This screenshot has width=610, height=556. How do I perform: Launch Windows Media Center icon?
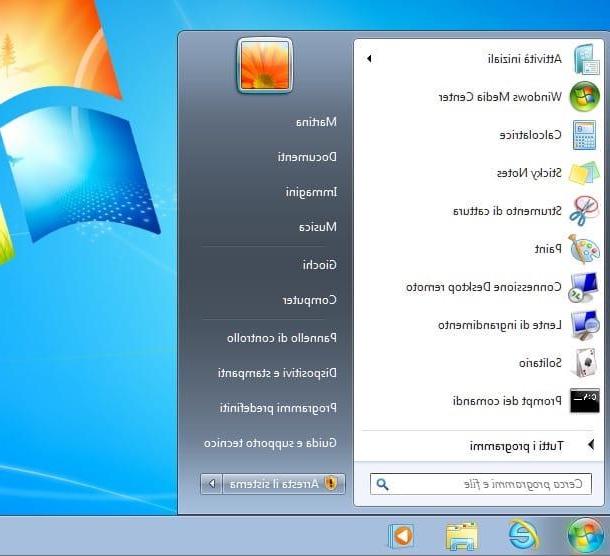pyautogui.click(x=584, y=96)
